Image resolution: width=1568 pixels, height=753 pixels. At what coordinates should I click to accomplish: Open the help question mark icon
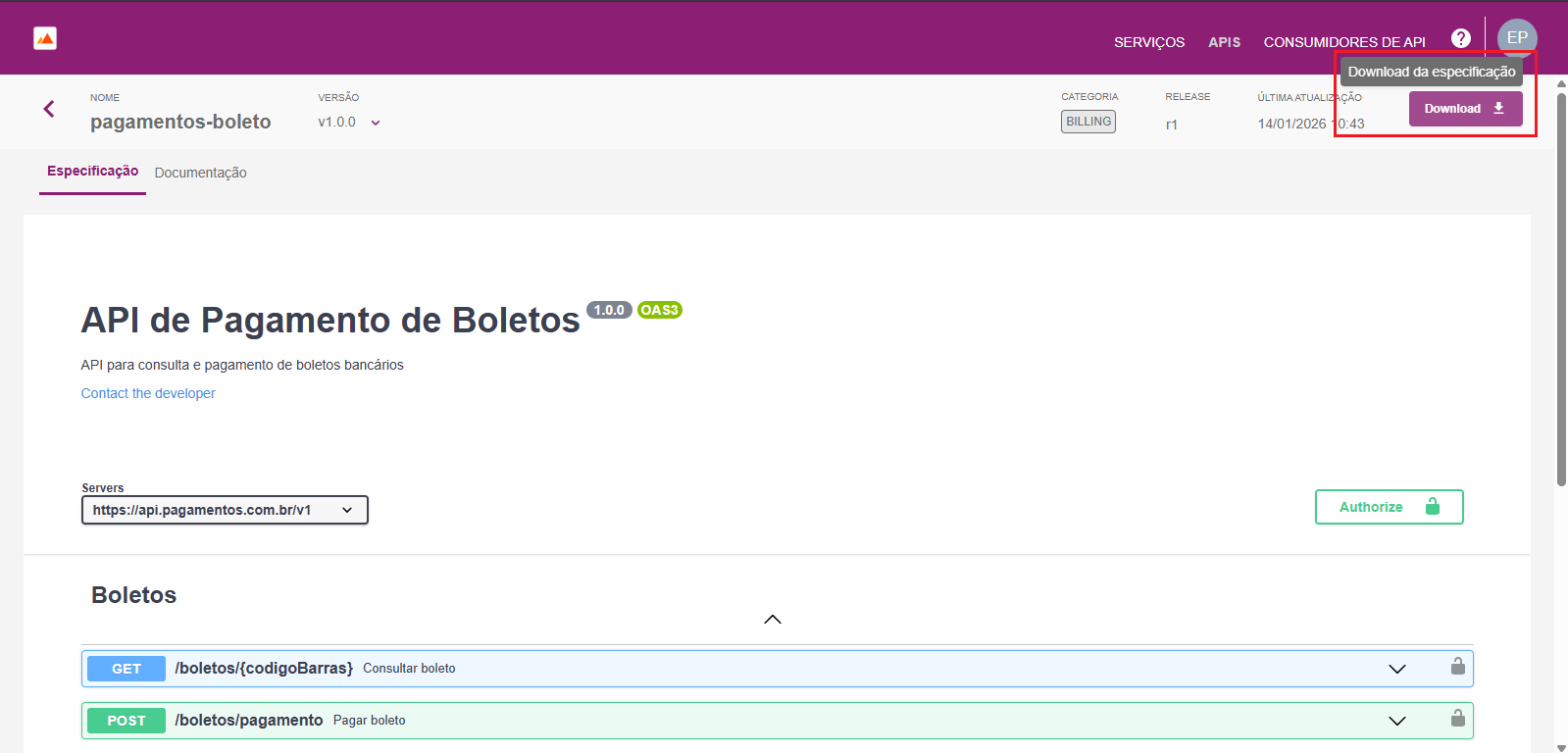click(x=1460, y=38)
